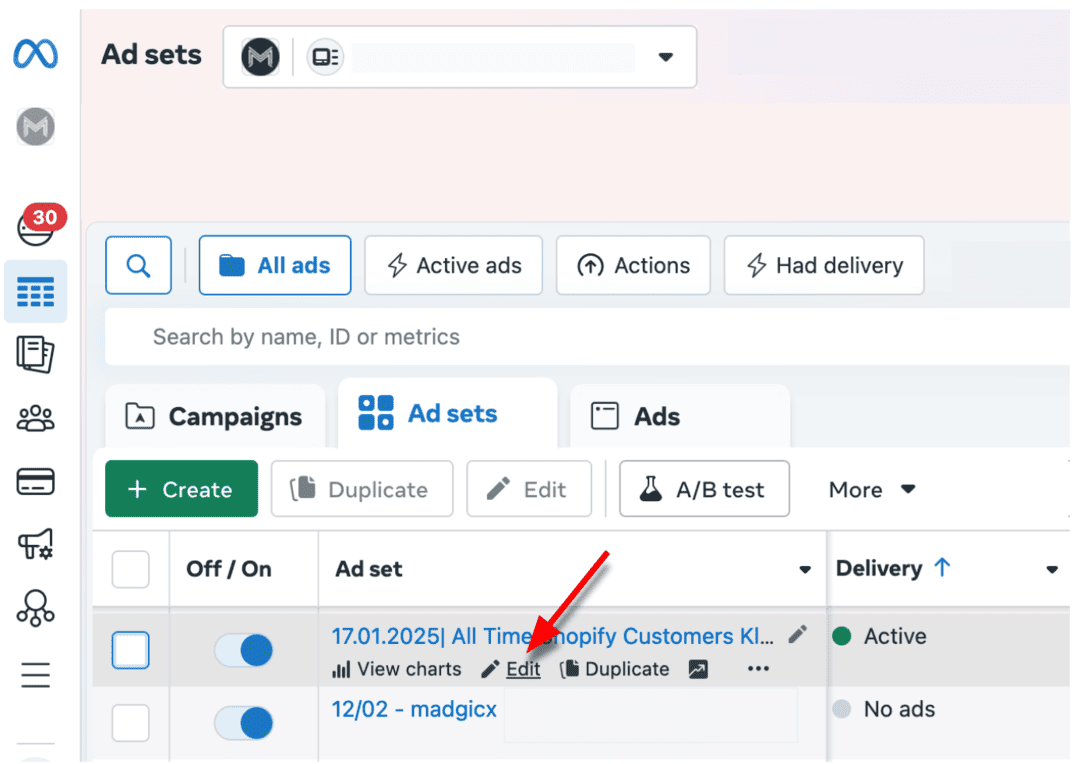
Task: Click the green Create button
Action: click(x=181, y=488)
